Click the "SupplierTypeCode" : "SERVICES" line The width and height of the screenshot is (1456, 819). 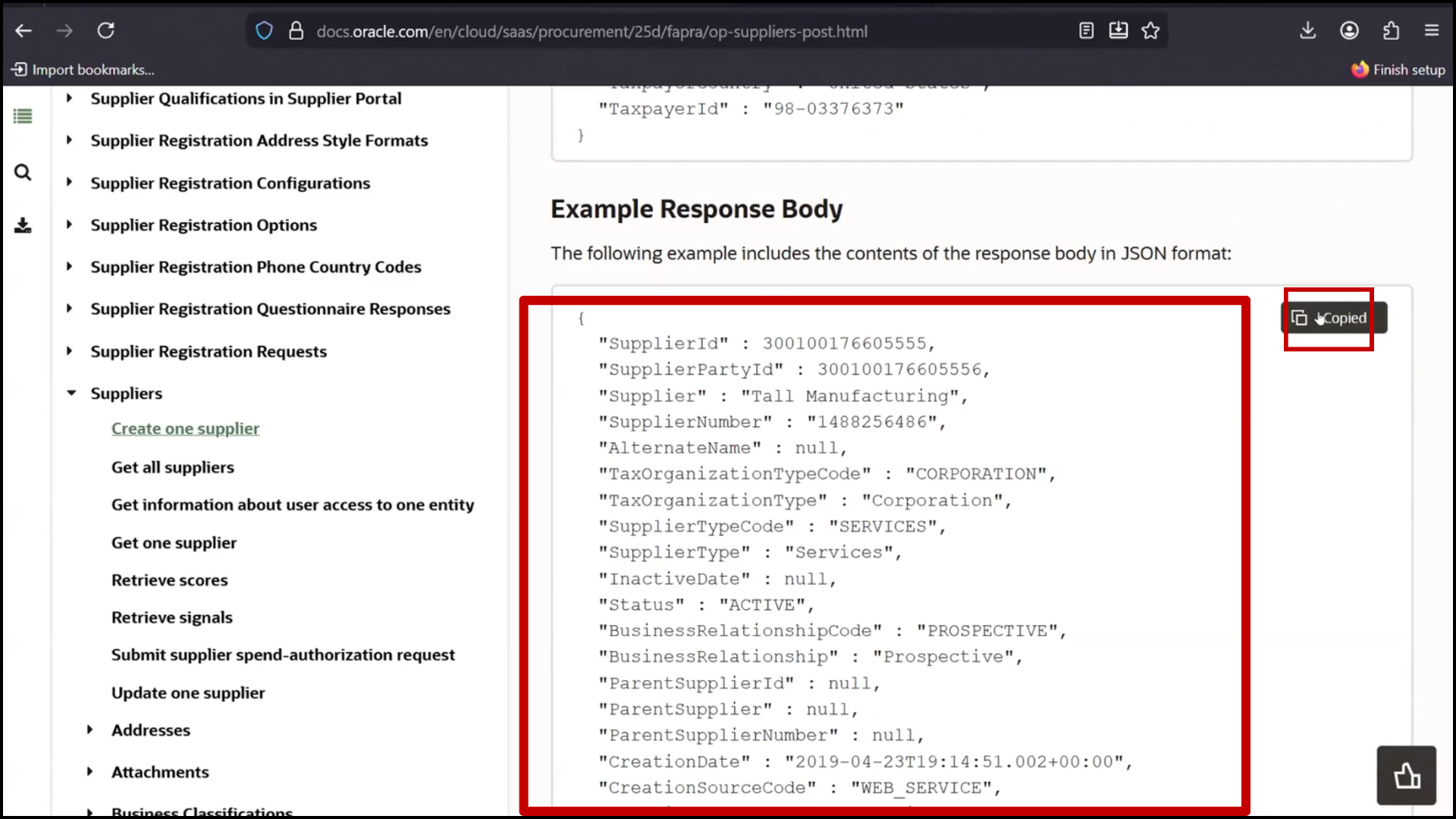(x=772, y=526)
